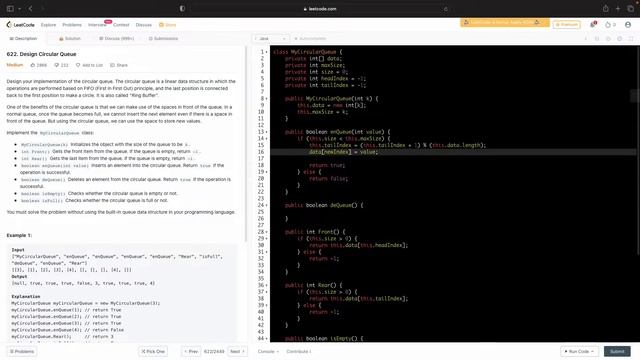The image size is (640, 360).
Task: Enter fullscreen editor mode icon
Action: 631,38
